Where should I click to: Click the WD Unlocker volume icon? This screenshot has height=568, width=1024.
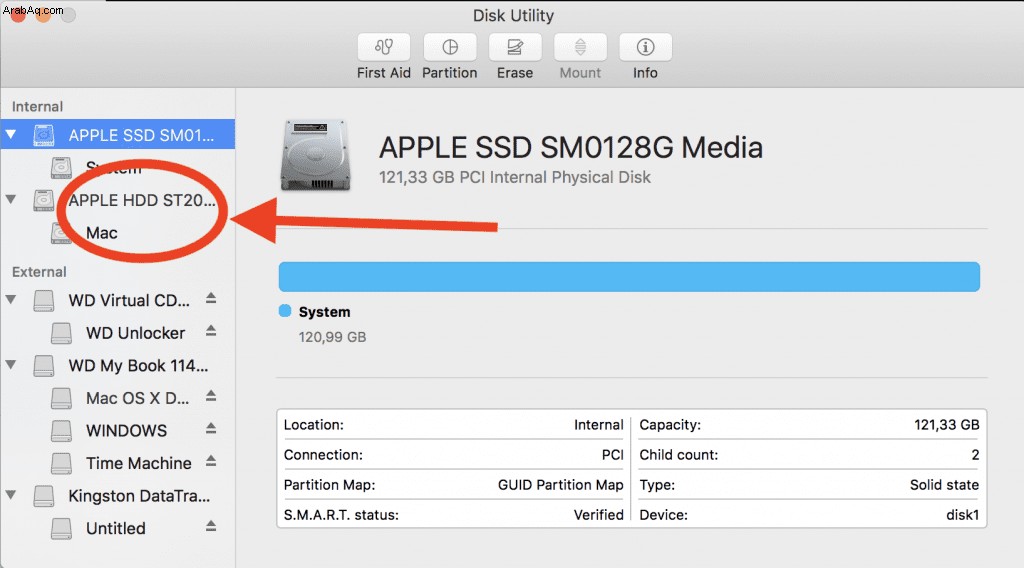pyautogui.click(x=61, y=333)
